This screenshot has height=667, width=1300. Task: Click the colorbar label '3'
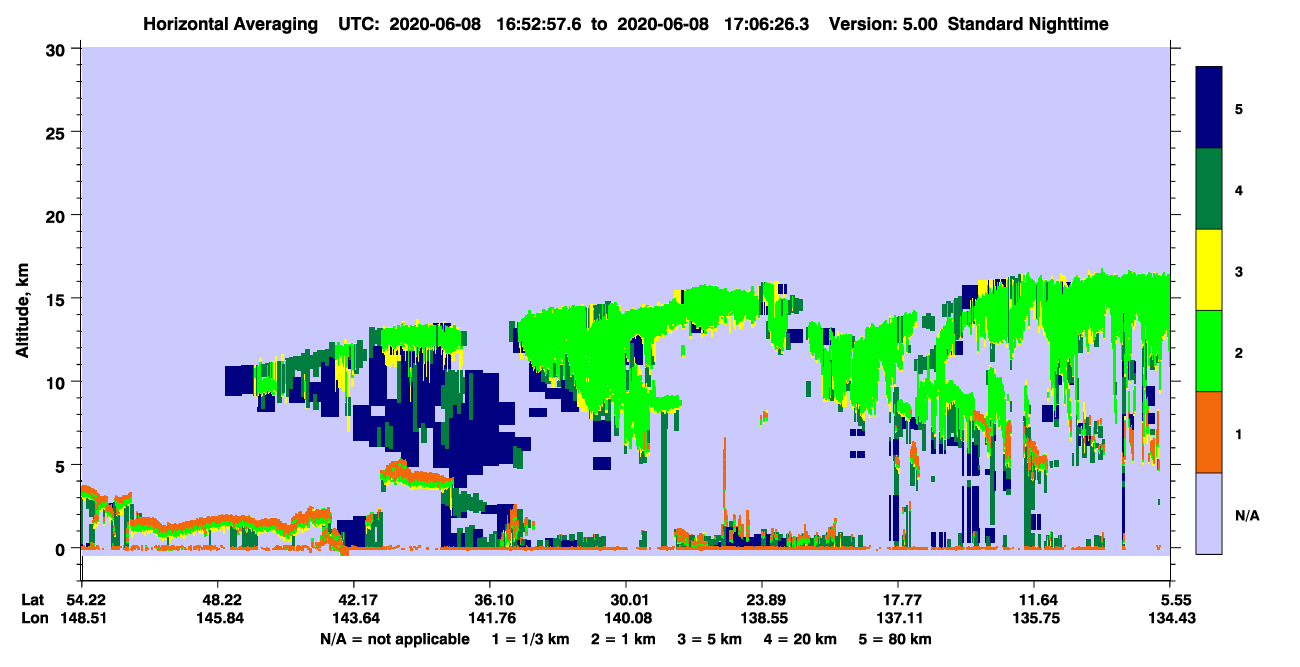(1239, 271)
